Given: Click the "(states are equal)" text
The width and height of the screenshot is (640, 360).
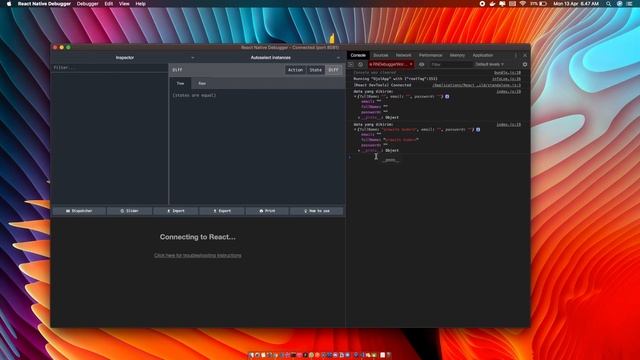Looking at the screenshot, I should [194, 96].
